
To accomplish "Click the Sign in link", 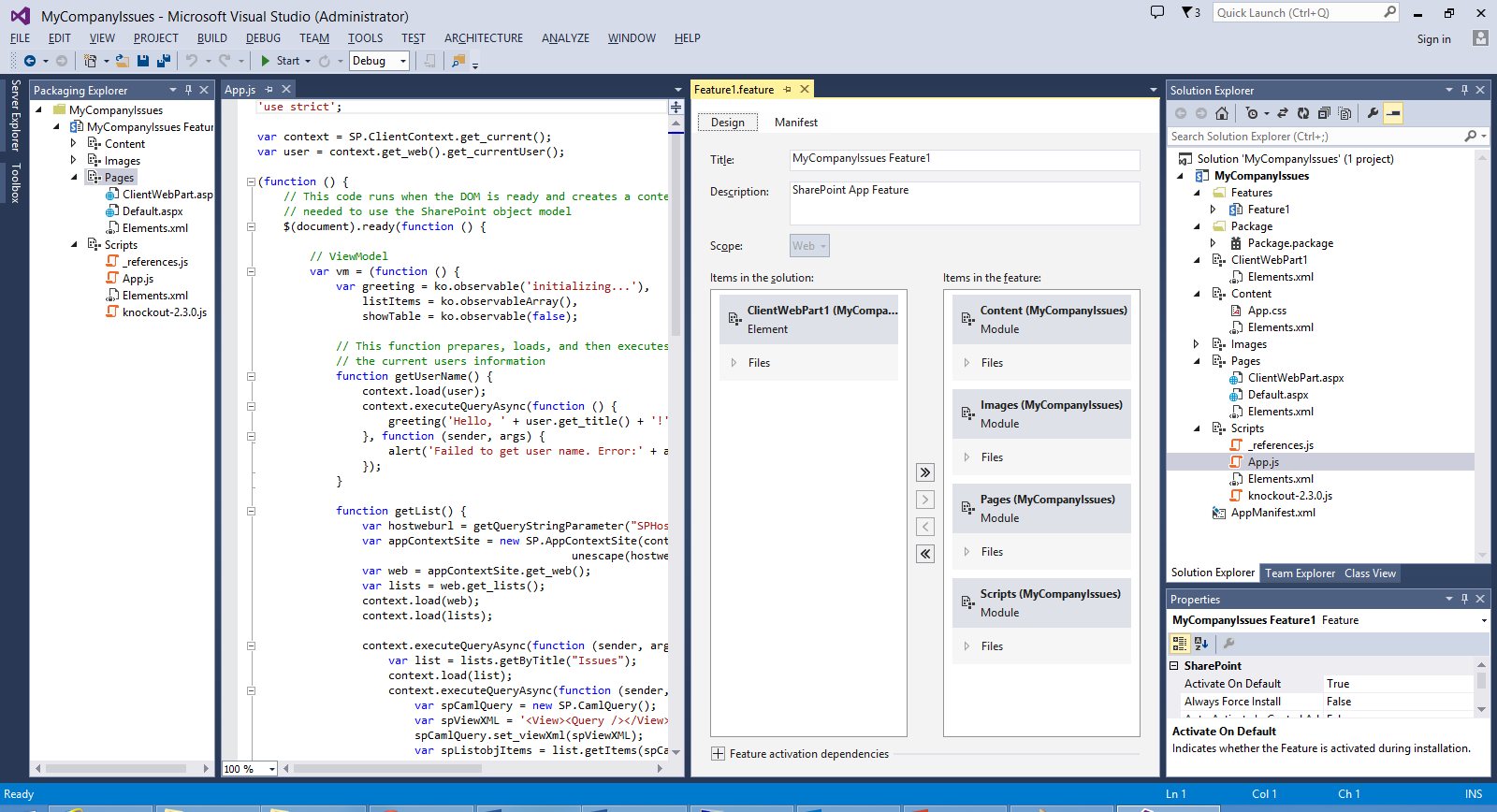I will click(x=1433, y=39).
